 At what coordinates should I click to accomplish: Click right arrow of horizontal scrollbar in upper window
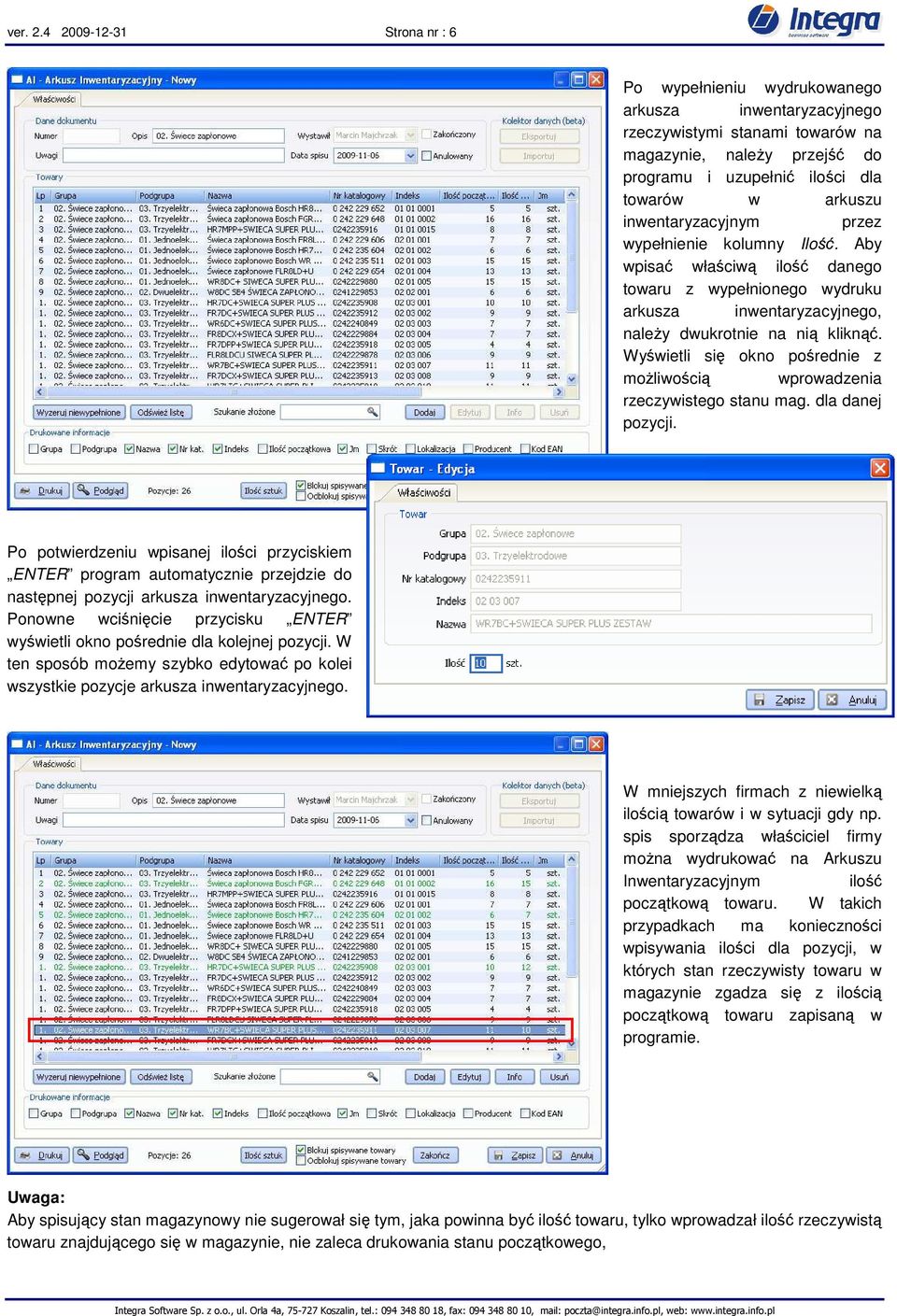[x=559, y=392]
